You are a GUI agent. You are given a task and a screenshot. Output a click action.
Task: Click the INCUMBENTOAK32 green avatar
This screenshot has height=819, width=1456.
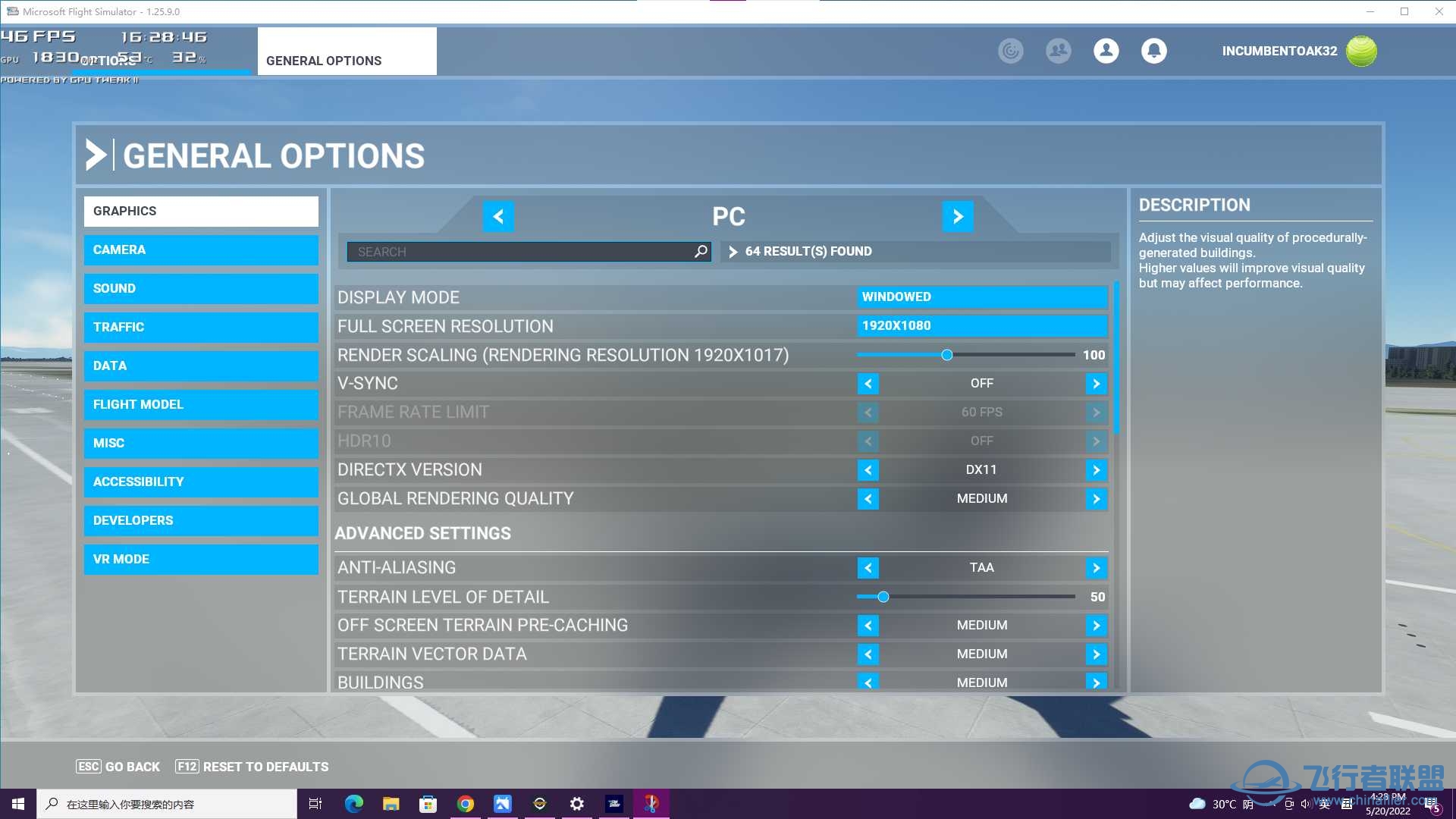[1361, 51]
